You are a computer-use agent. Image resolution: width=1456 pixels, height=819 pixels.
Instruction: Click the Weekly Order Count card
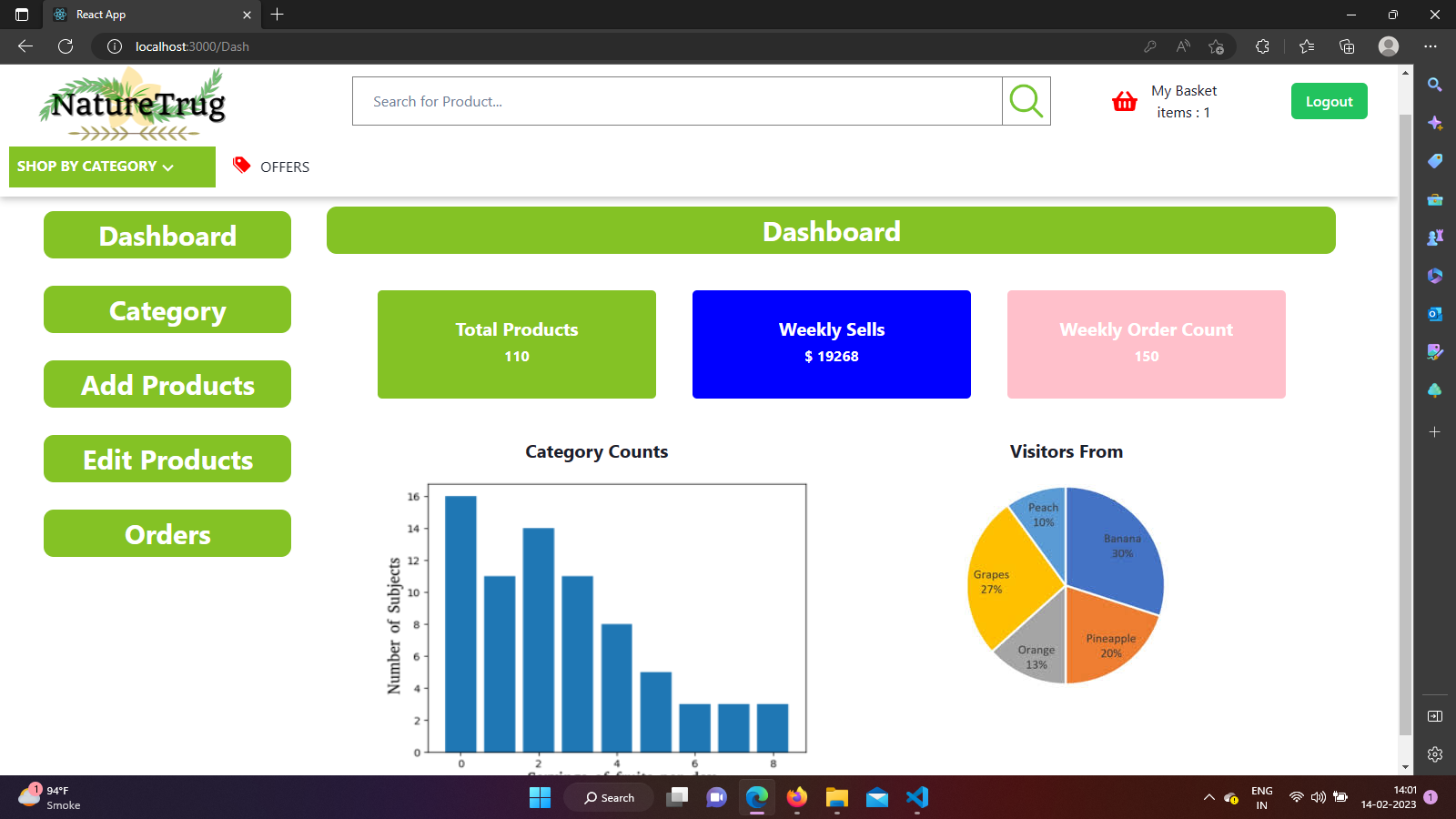coord(1147,344)
